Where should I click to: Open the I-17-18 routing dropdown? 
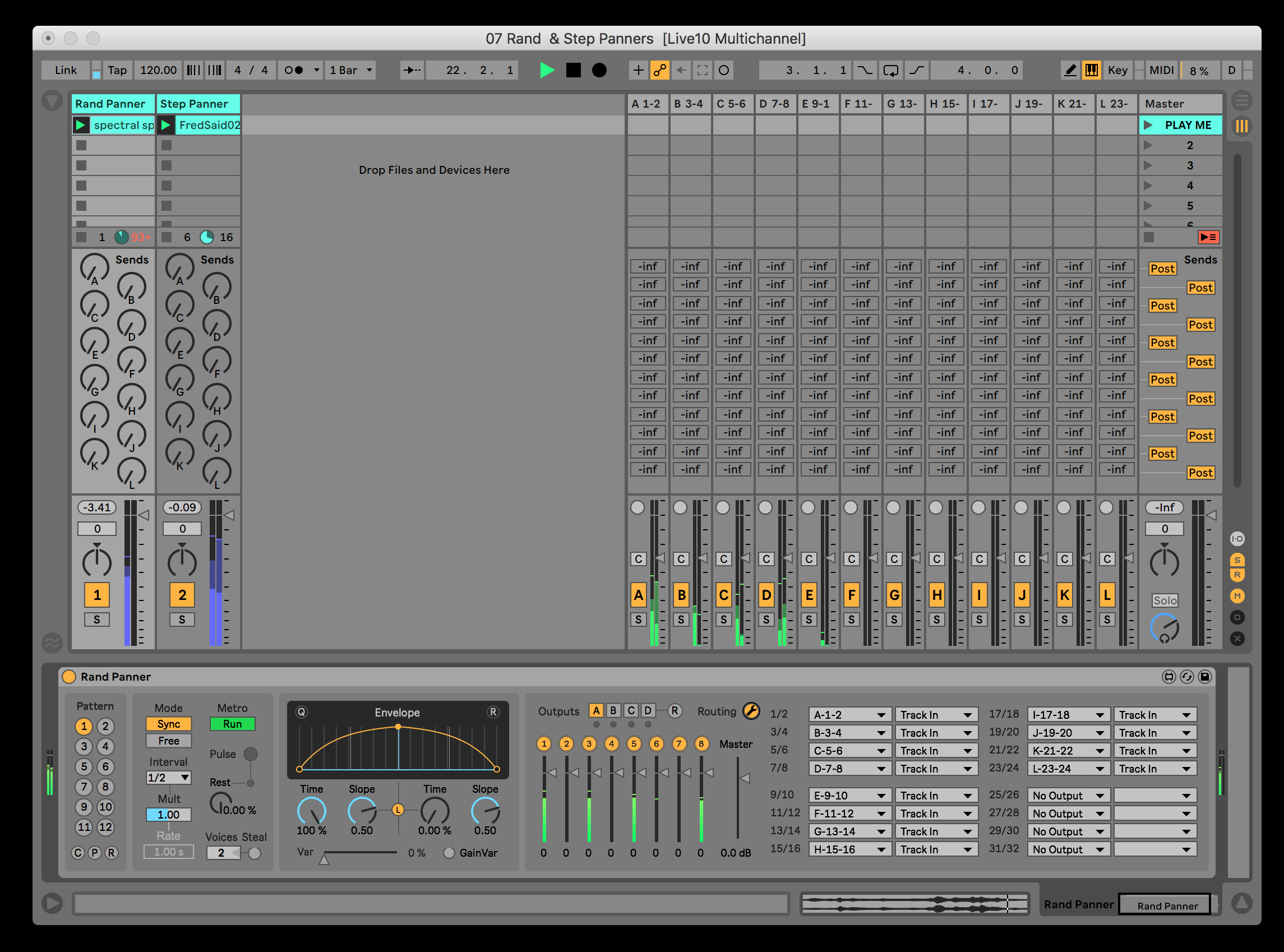(x=1069, y=715)
